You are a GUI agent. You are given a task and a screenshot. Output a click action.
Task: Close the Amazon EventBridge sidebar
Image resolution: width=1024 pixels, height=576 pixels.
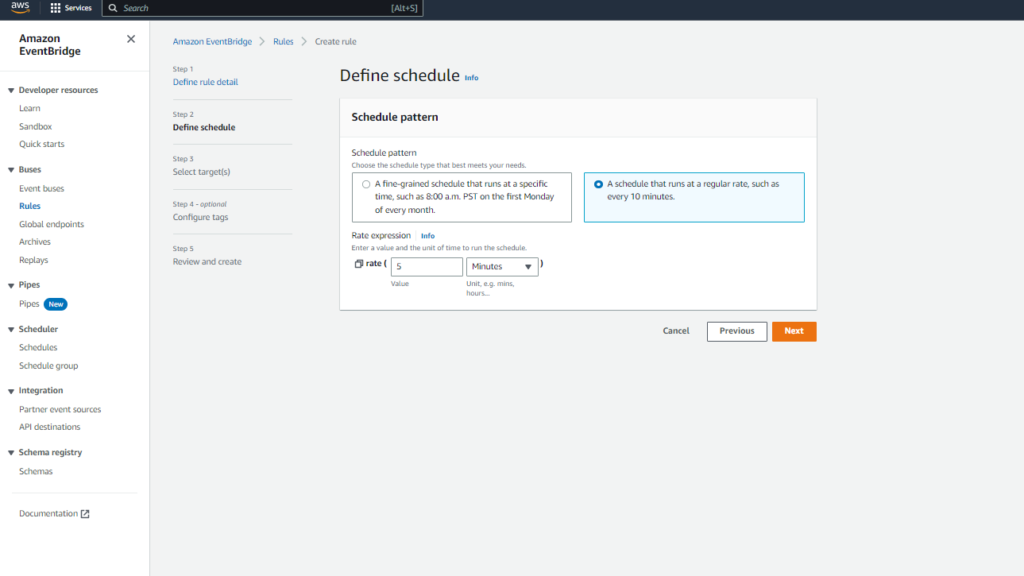point(131,39)
